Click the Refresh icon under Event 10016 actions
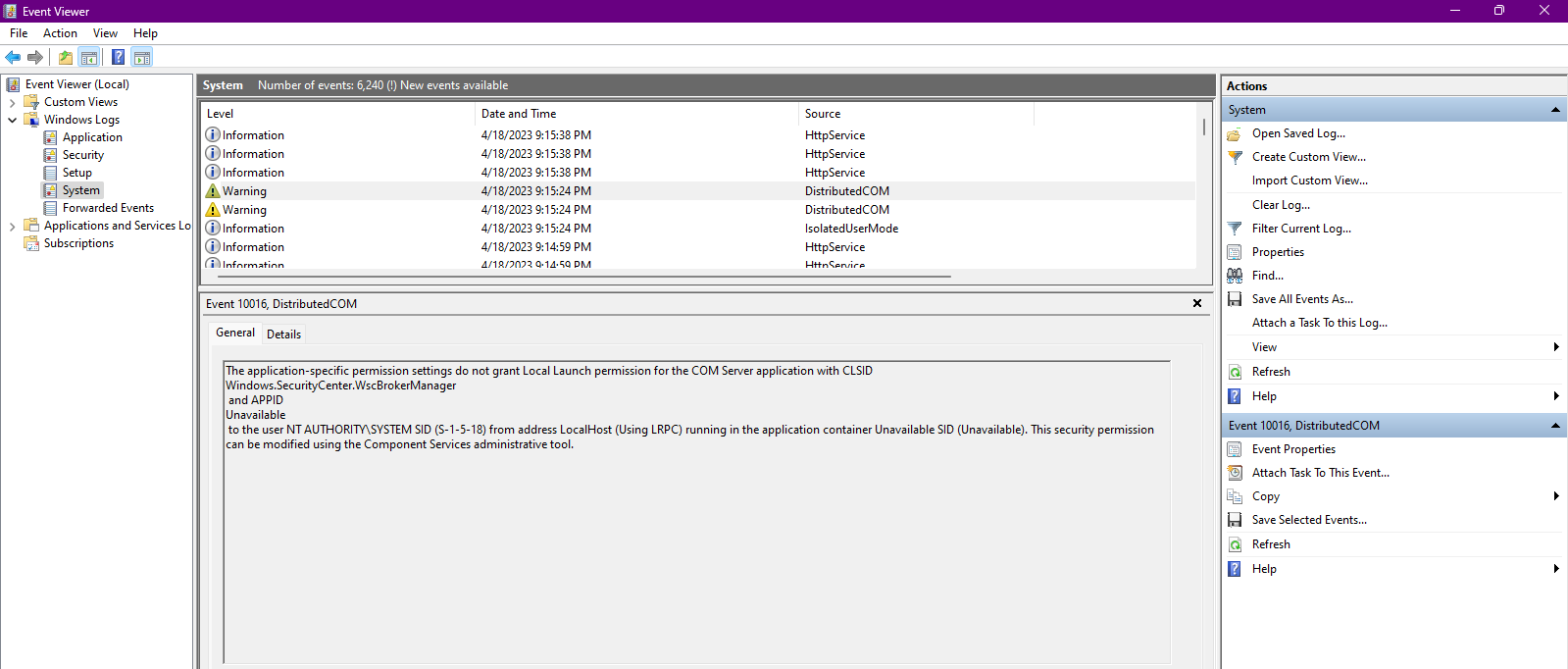The height and width of the screenshot is (669, 1568). [1235, 544]
